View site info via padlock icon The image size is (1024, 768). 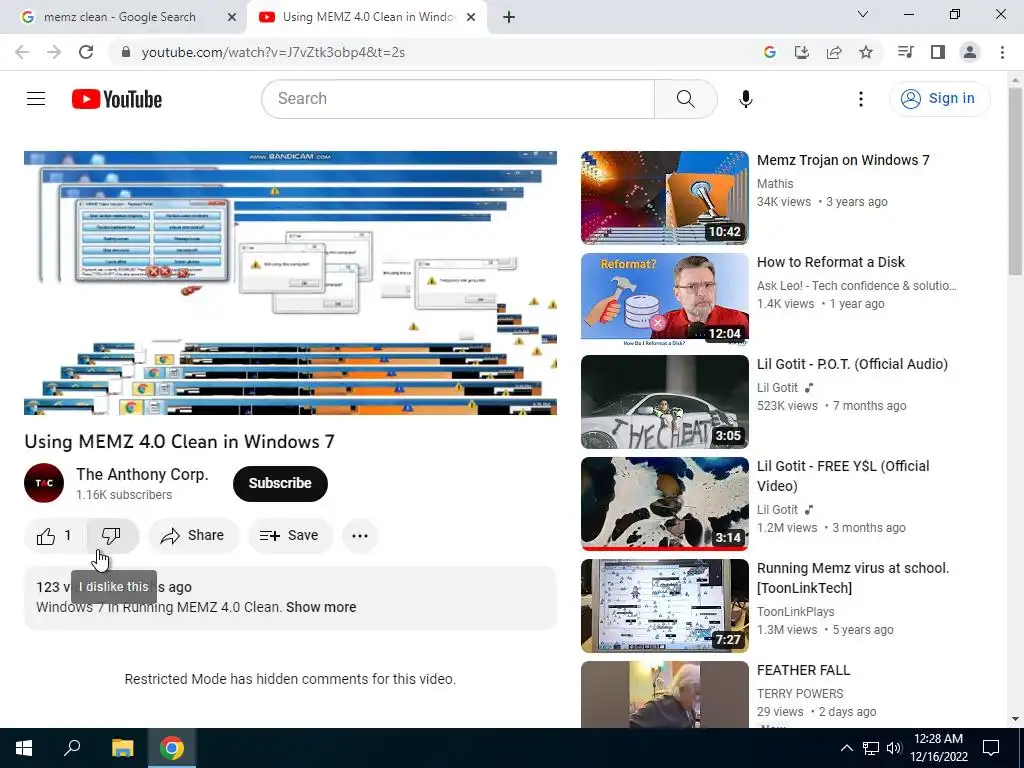pos(126,52)
